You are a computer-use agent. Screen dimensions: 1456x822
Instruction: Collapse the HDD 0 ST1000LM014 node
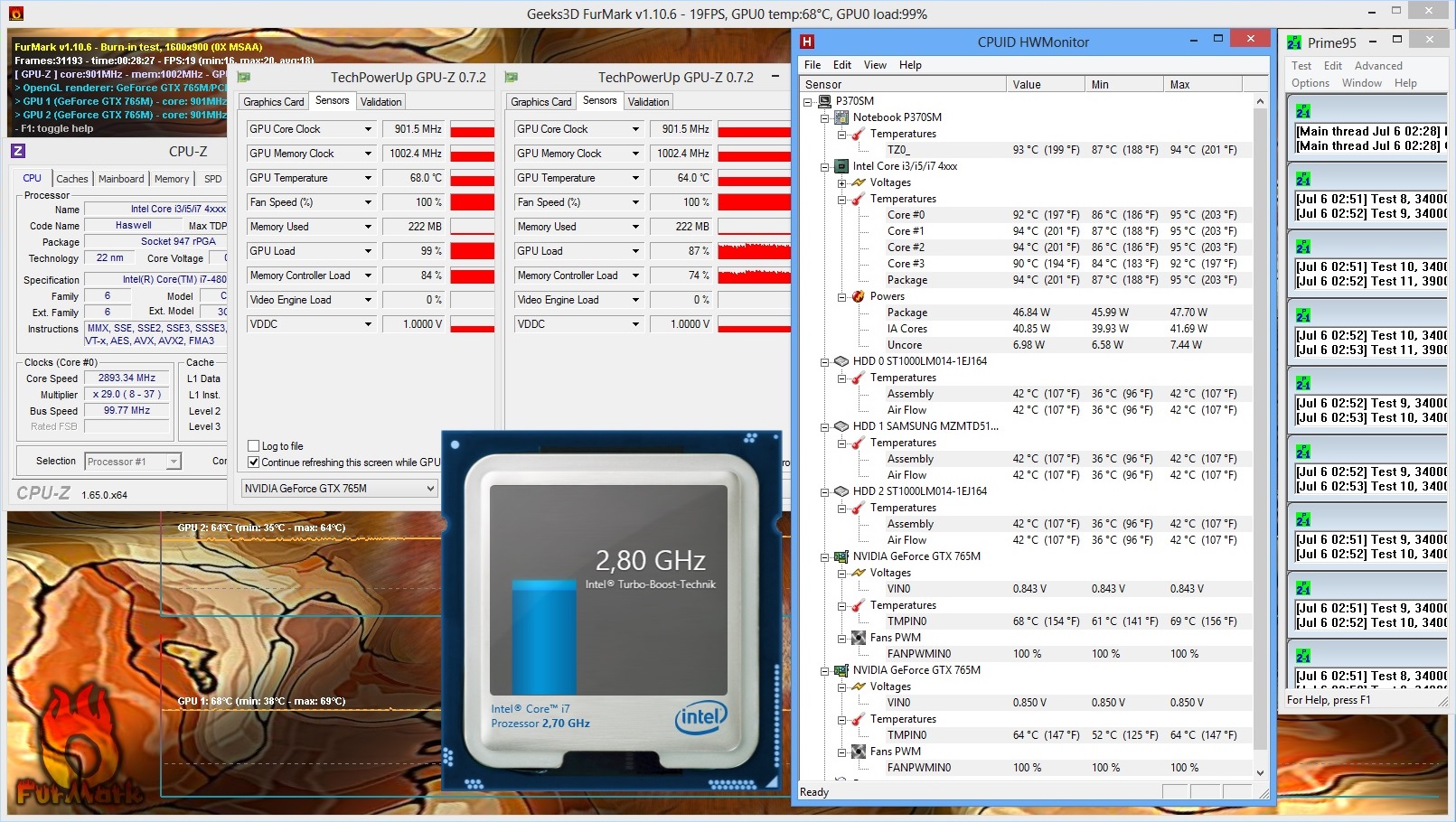[x=825, y=361]
